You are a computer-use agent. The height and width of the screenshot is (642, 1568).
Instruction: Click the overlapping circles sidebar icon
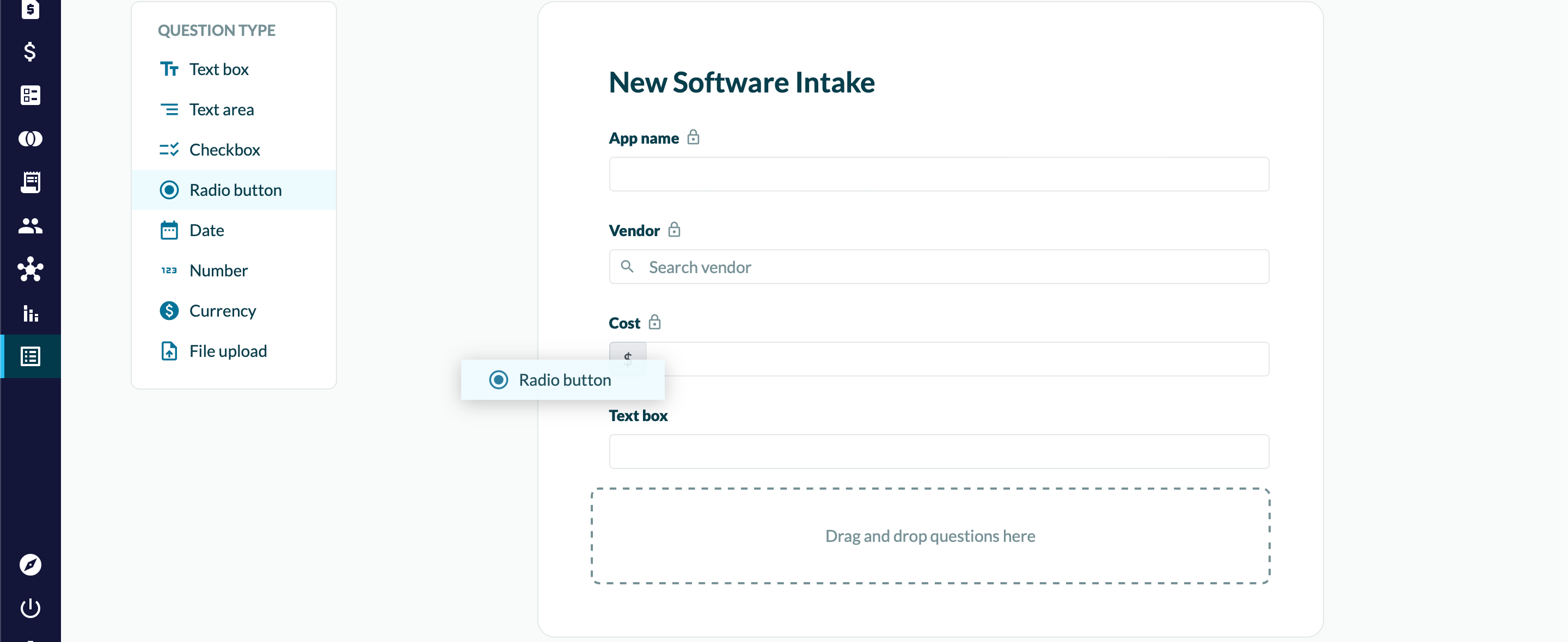(x=30, y=139)
